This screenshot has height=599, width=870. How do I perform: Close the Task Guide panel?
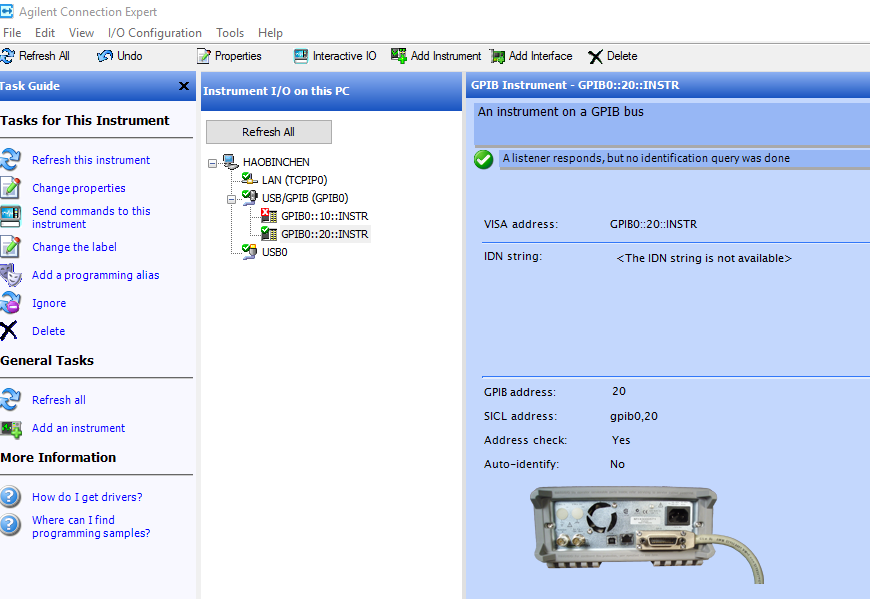click(x=184, y=86)
